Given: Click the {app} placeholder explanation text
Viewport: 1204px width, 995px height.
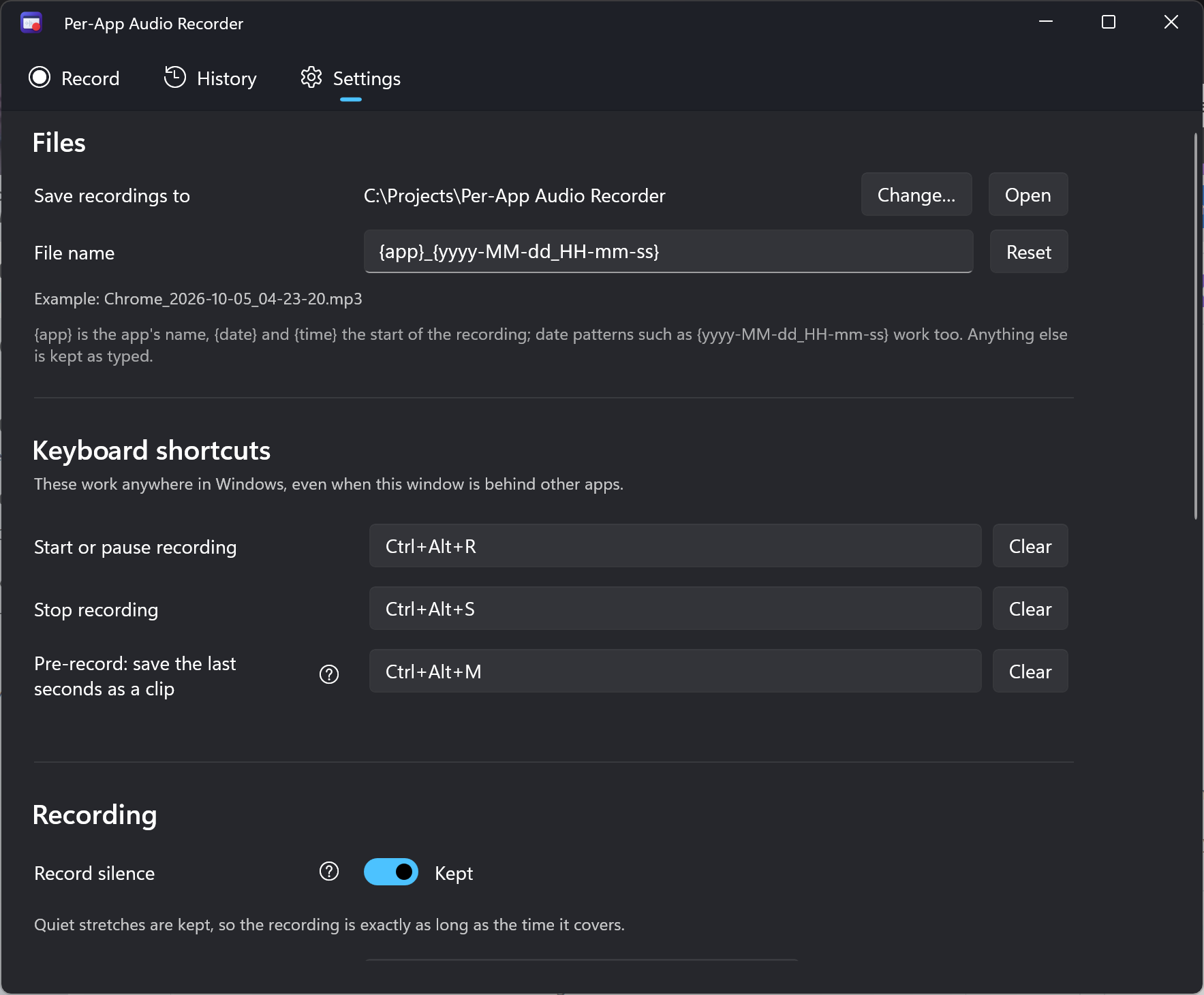Looking at the screenshot, I should (551, 345).
